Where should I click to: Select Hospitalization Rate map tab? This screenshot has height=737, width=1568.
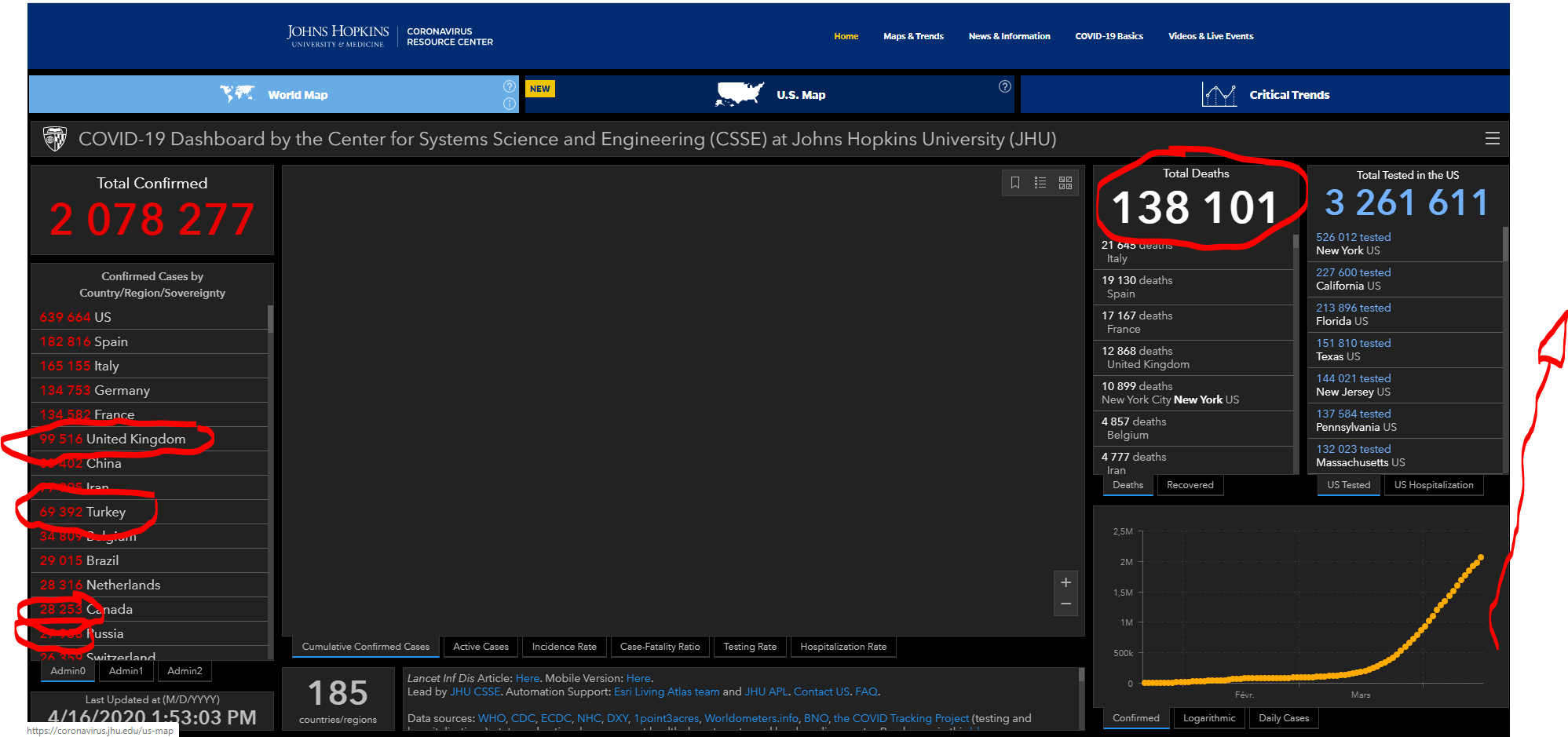(843, 647)
